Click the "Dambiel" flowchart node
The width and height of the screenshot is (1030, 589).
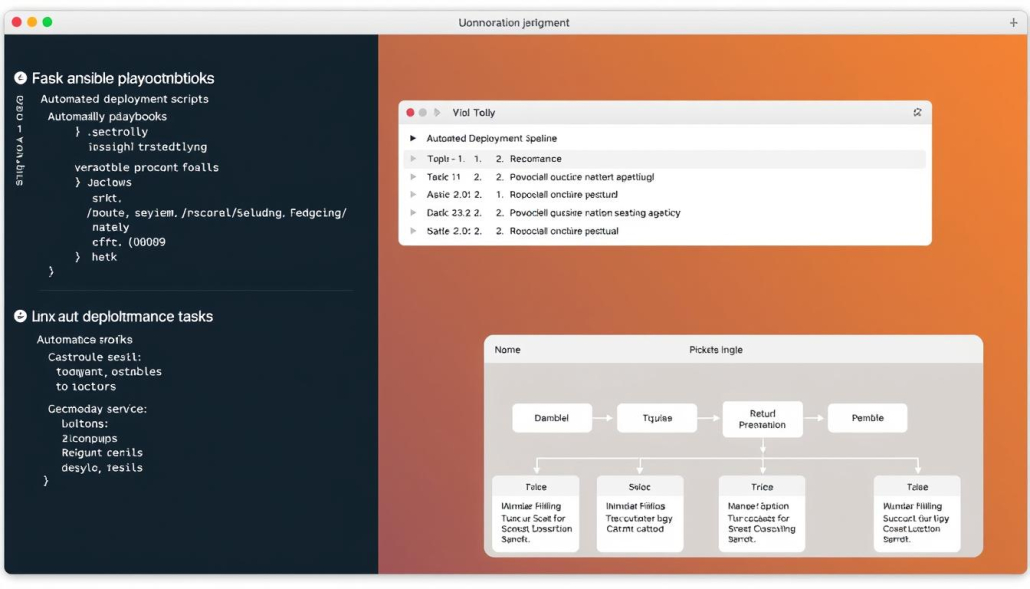click(553, 417)
